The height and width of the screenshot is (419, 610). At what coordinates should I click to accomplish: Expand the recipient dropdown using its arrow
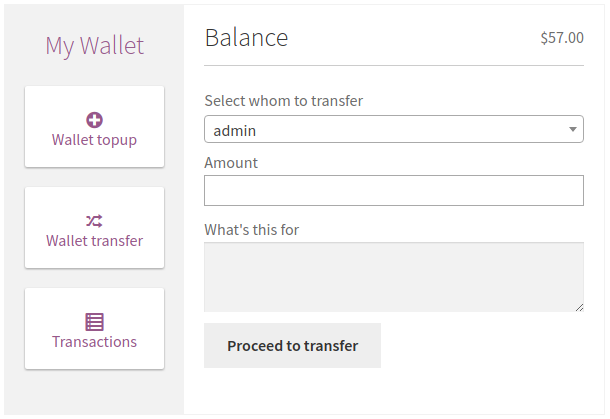(572, 129)
